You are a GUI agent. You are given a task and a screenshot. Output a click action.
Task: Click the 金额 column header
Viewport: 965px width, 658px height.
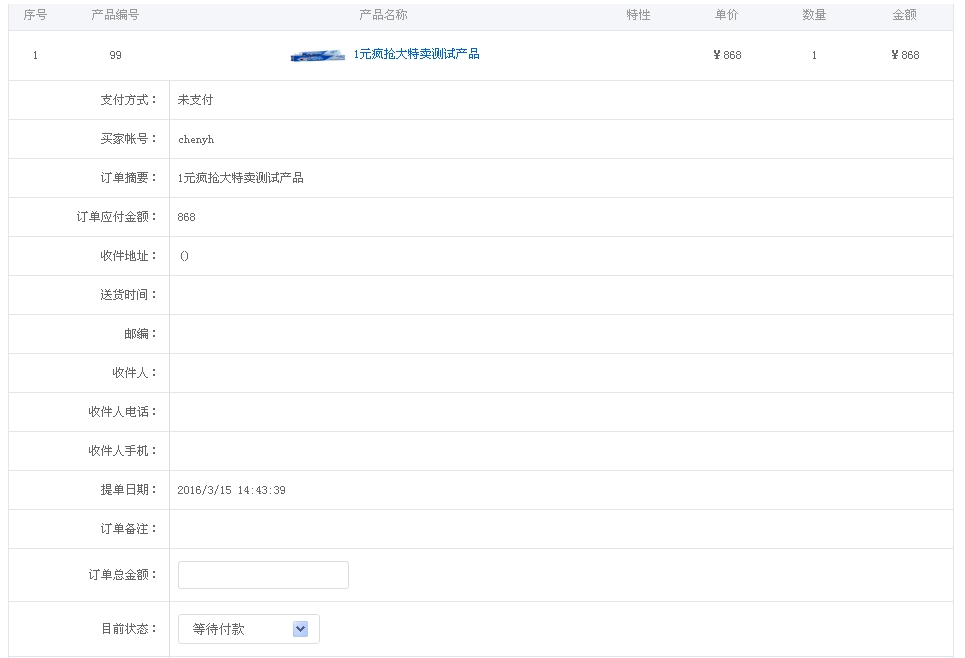[904, 15]
